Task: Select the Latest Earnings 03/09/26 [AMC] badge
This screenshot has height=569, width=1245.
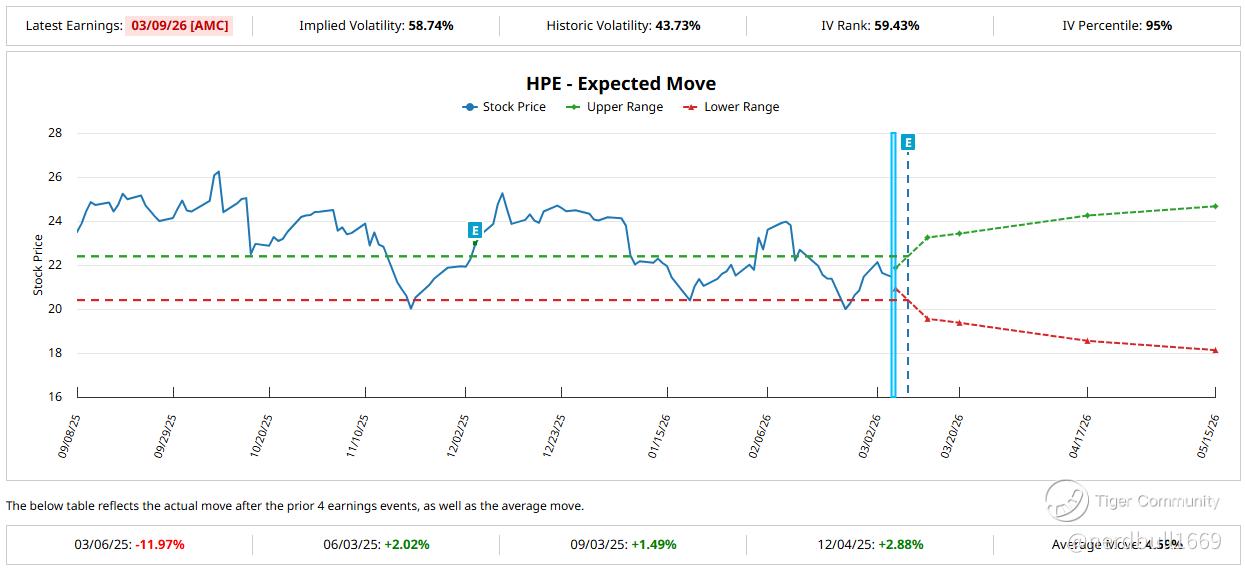Action: pyautogui.click(x=179, y=25)
